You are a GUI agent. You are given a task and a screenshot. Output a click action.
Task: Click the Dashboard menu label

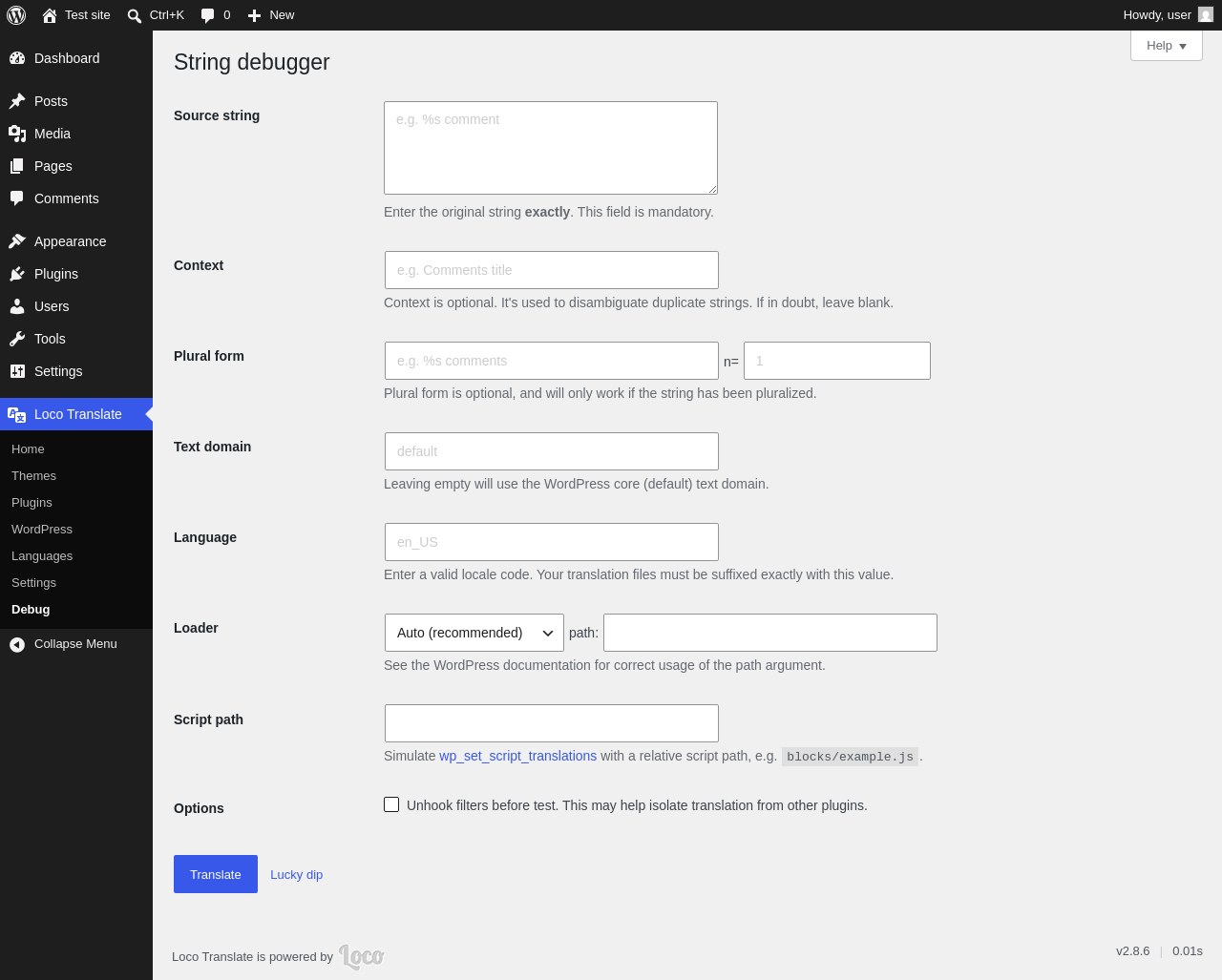67,58
